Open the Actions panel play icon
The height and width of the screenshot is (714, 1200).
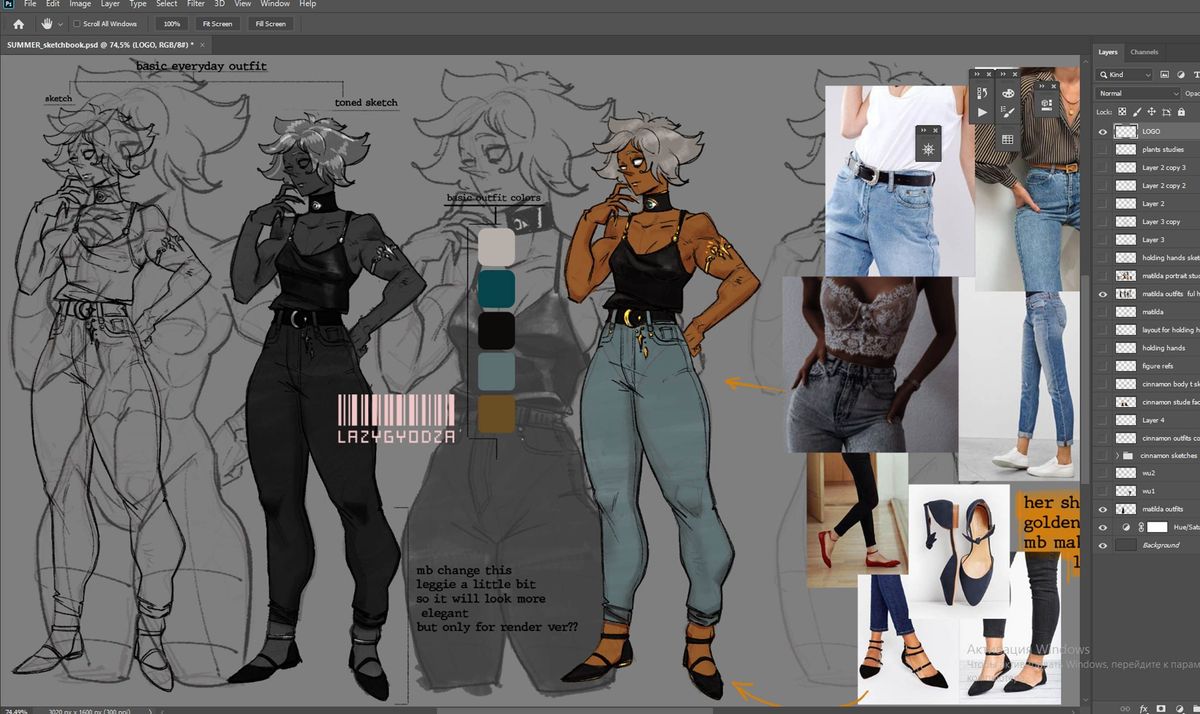tap(982, 113)
